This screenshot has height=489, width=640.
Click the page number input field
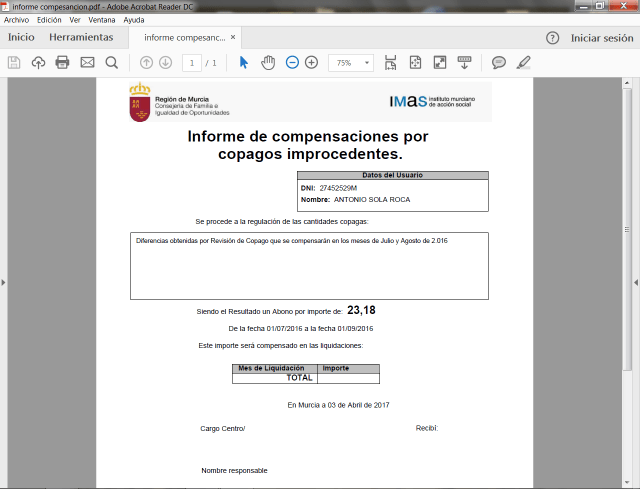[192, 63]
